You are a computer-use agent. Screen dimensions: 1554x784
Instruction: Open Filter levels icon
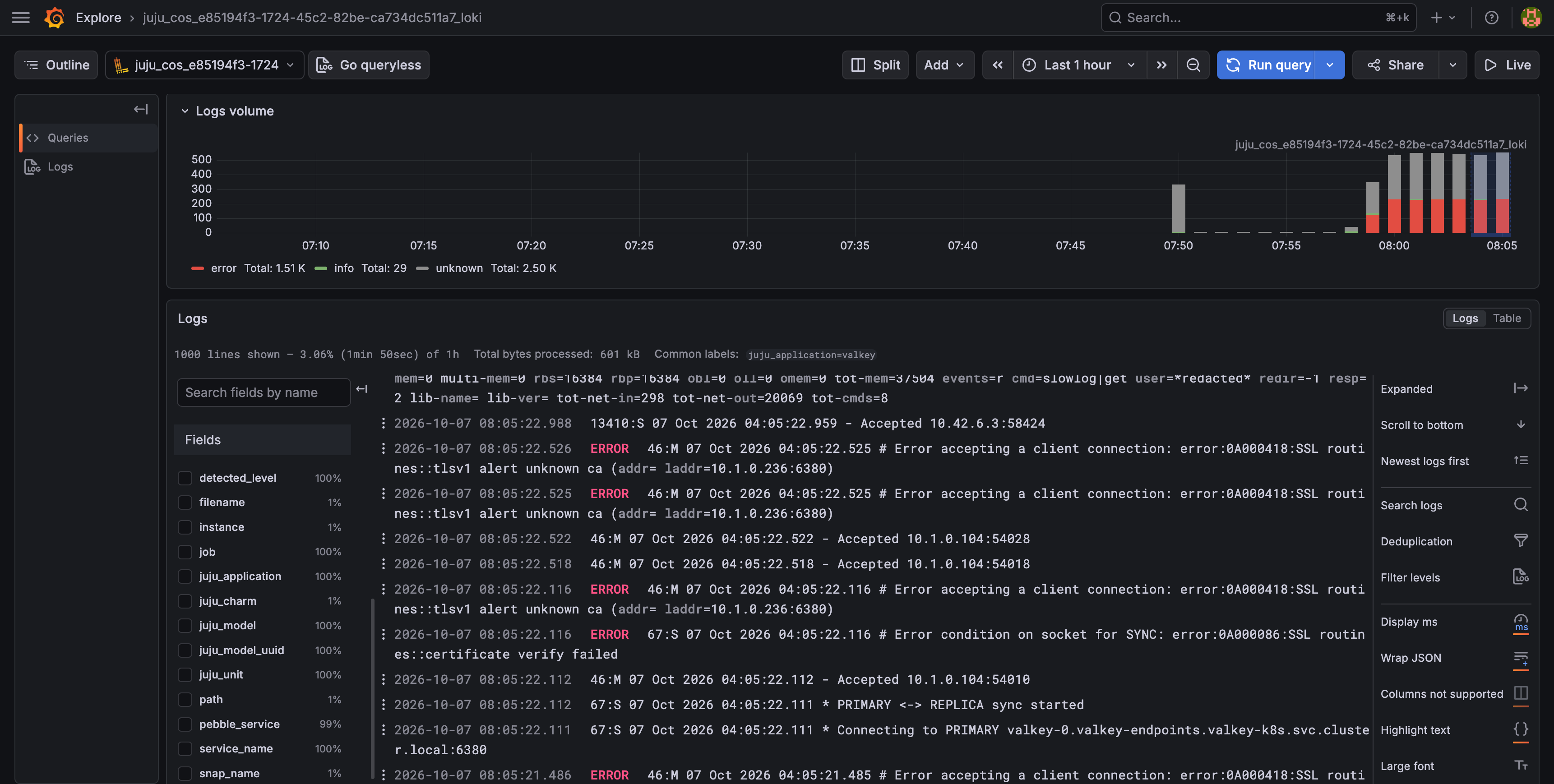click(x=1520, y=577)
